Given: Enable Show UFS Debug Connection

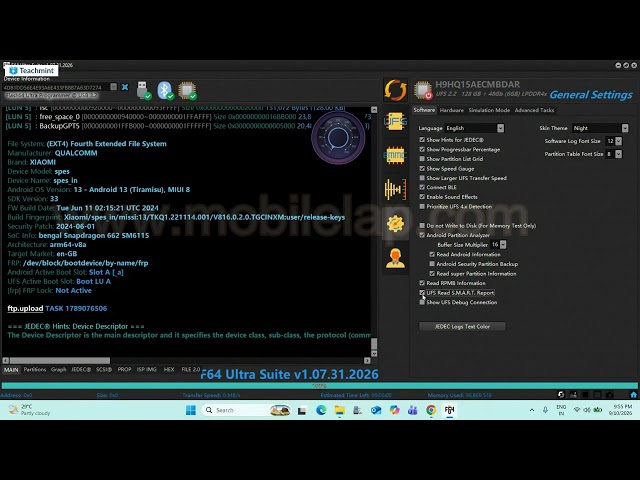Looking at the screenshot, I should pyautogui.click(x=422, y=302).
